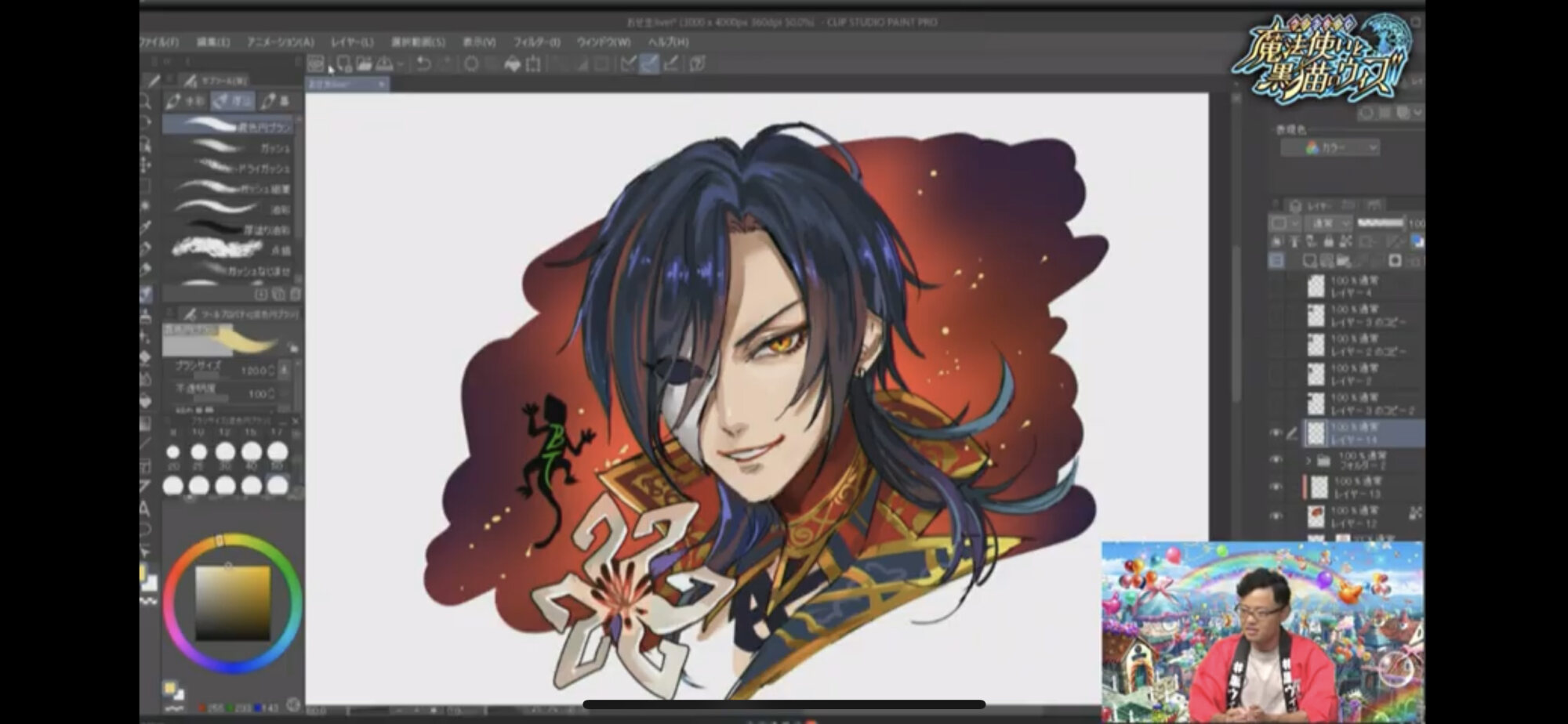This screenshot has height=724, width=1568.
Task: Click the hue ring handle on color wheel
Action: coord(220,540)
